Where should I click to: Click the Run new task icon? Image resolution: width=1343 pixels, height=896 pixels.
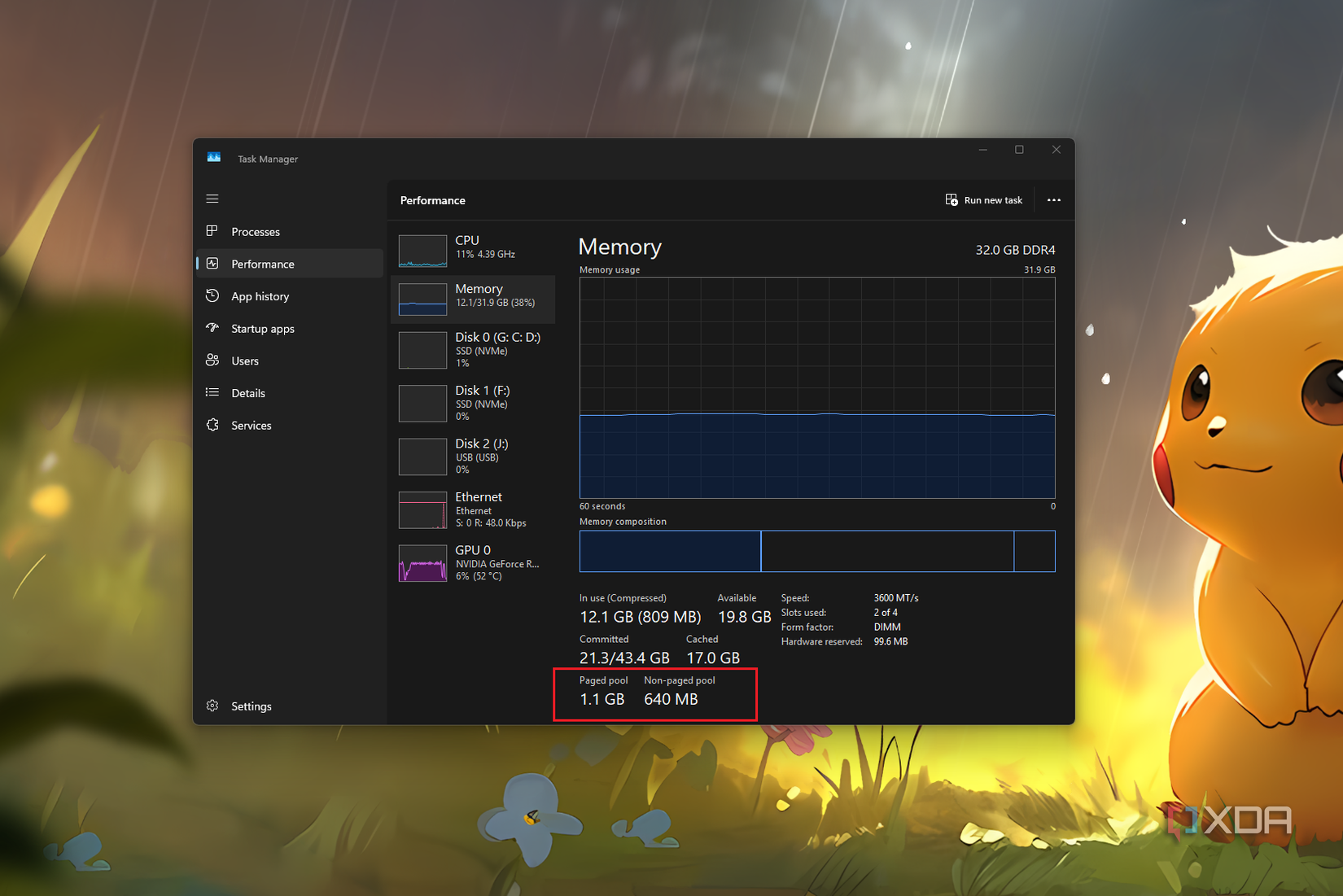[x=951, y=200]
